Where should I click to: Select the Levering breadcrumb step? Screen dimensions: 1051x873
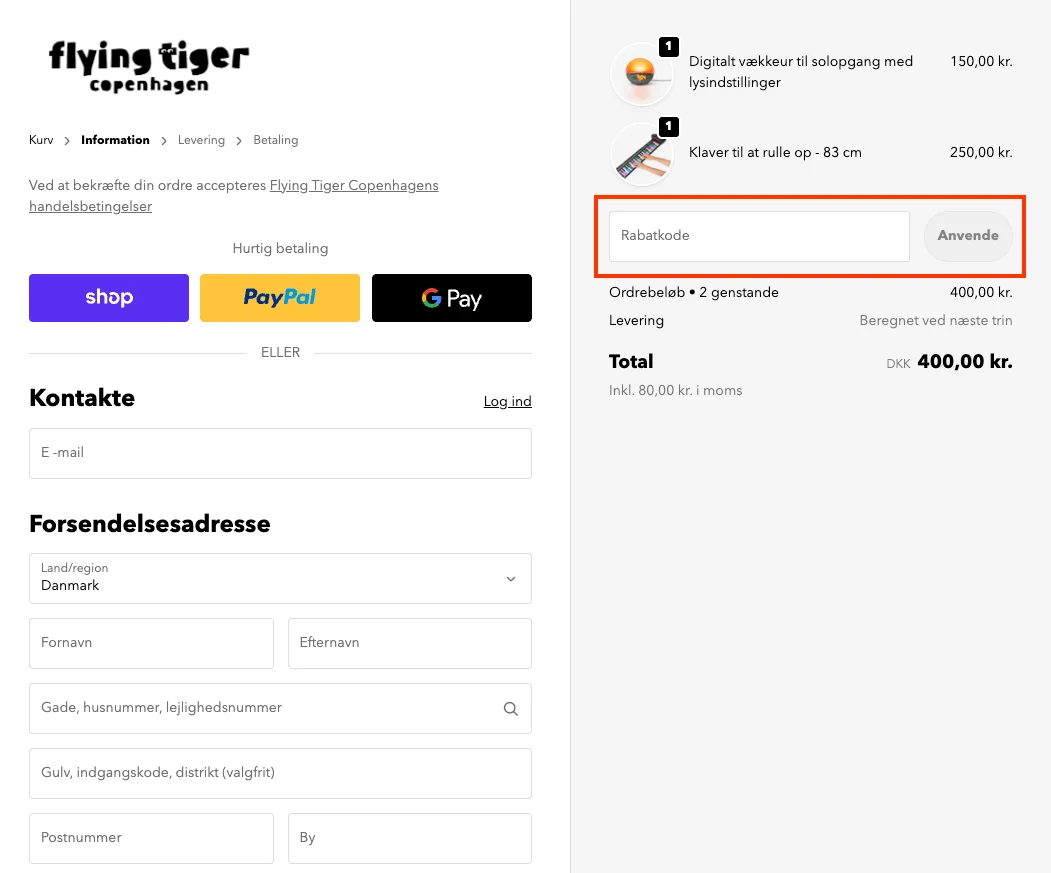pyautogui.click(x=201, y=140)
